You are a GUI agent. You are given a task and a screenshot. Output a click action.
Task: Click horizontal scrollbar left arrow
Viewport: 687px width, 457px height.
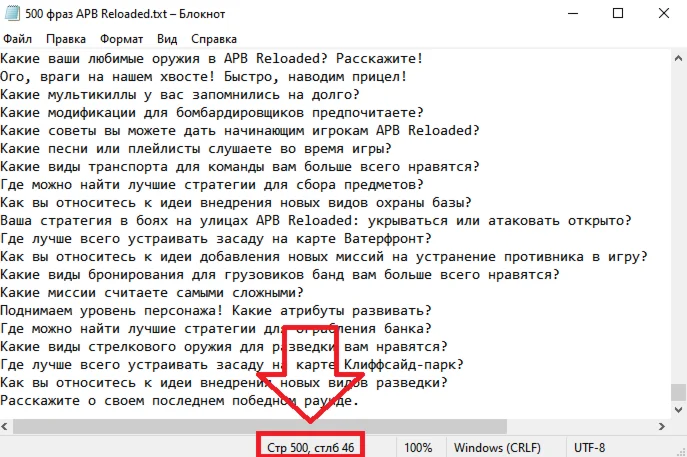point(5,426)
